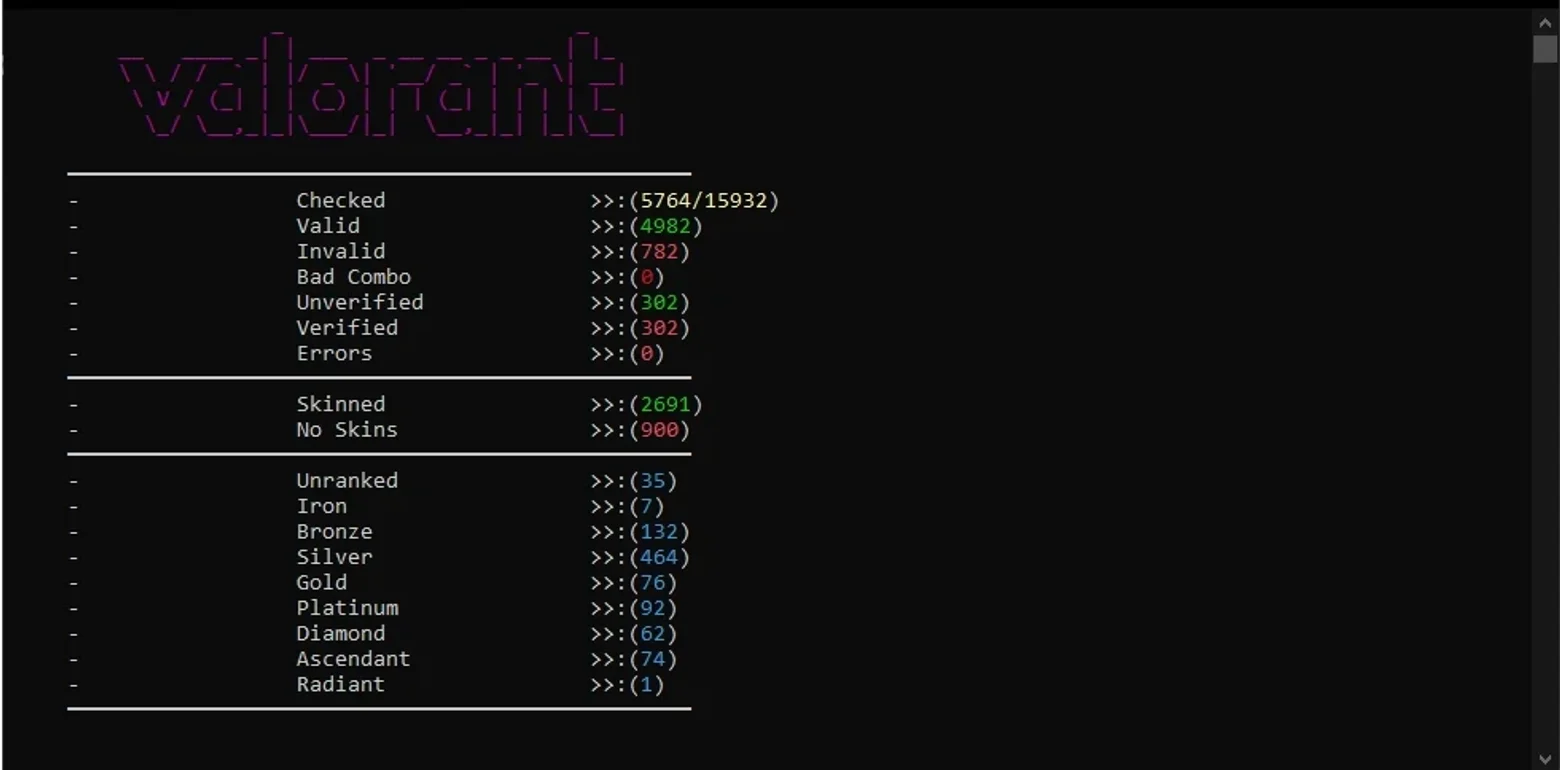
Task: Click the "Ascendant" rank label
Action: (x=353, y=659)
